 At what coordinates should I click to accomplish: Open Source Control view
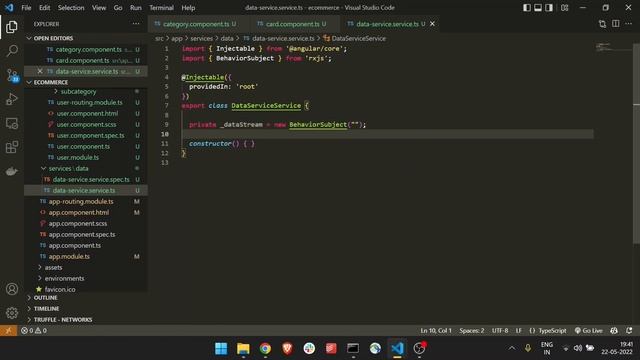(x=12, y=75)
